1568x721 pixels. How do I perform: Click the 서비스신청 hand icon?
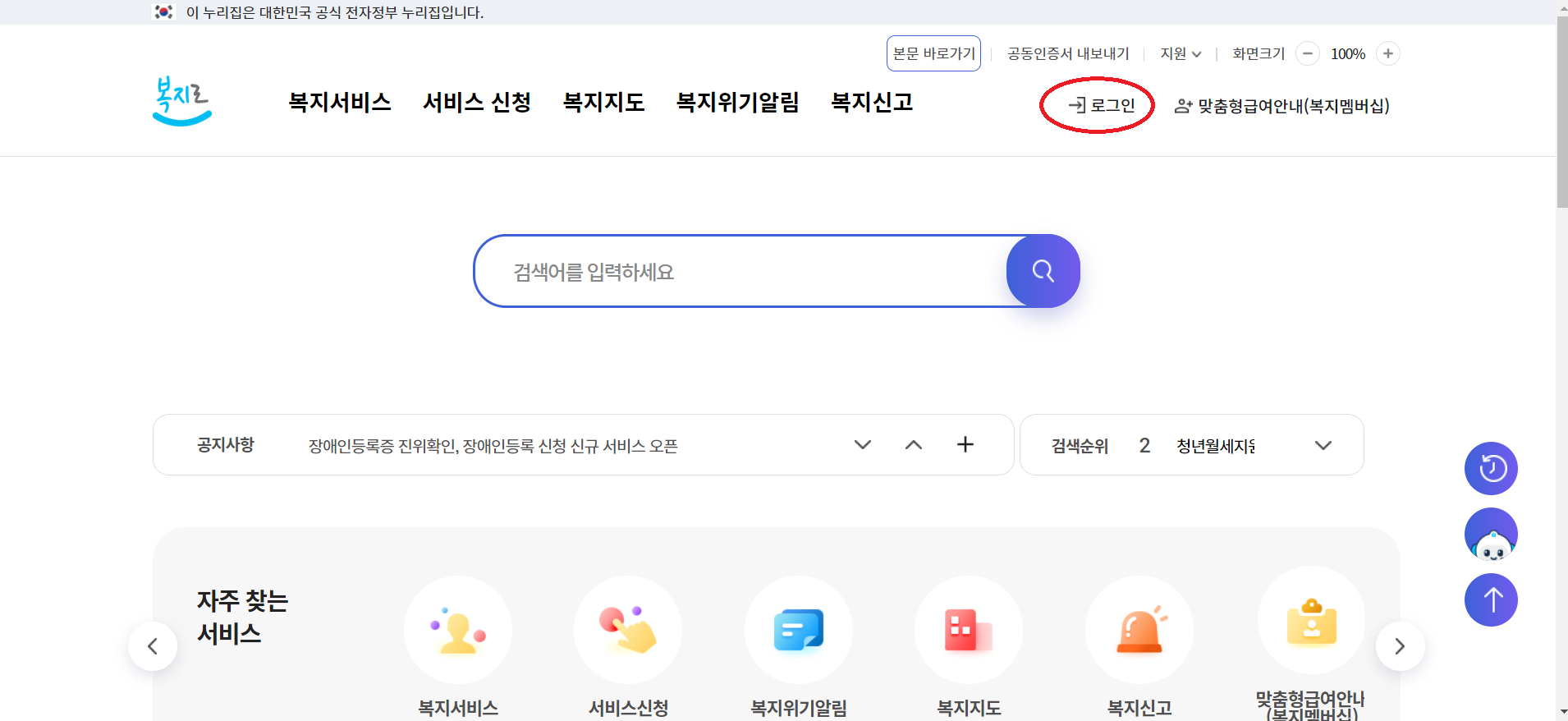[x=628, y=630]
